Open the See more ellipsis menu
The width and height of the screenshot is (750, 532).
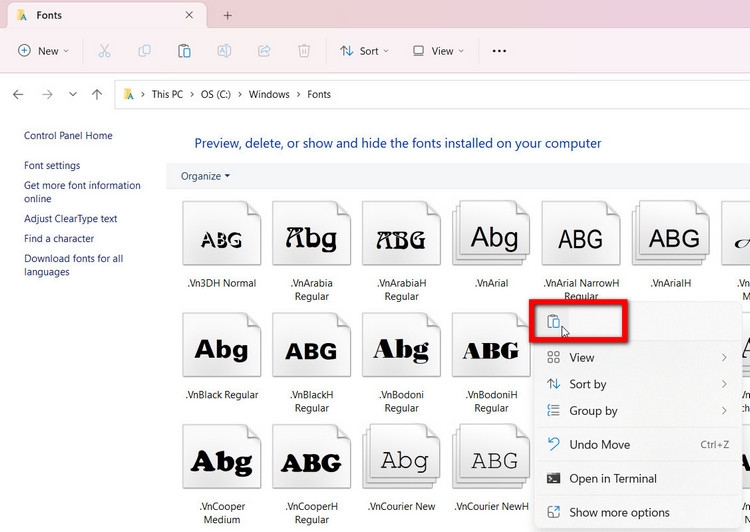[499, 51]
